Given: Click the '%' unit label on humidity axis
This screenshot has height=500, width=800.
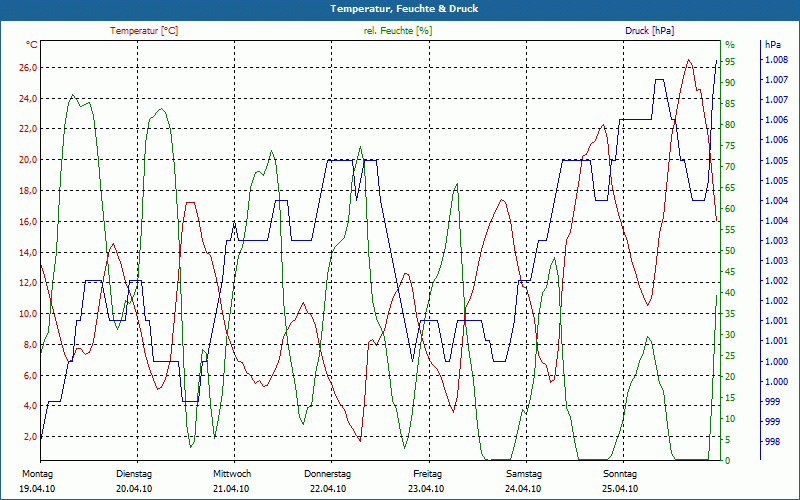Looking at the screenshot, I should pyautogui.click(x=730, y=45).
